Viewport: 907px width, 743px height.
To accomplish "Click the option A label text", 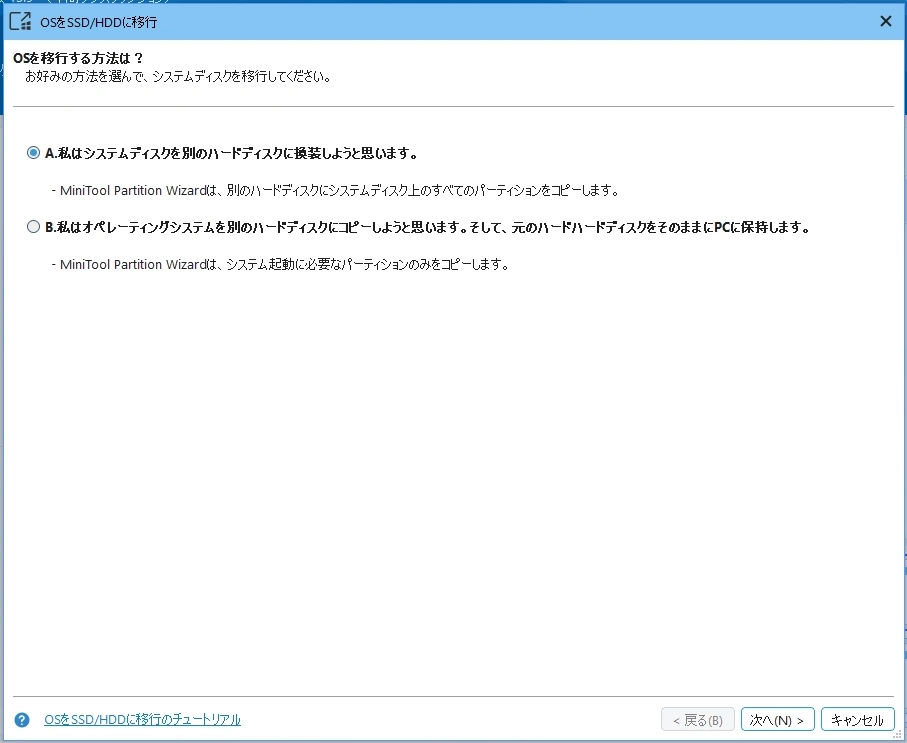I will click(231, 153).
